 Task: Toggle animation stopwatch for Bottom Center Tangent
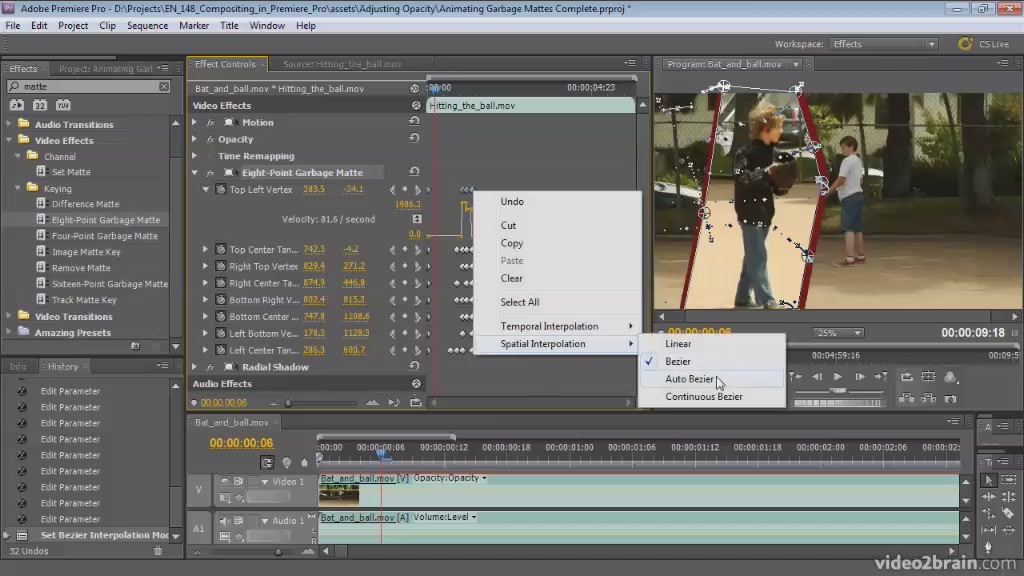[x=221, y=316]
